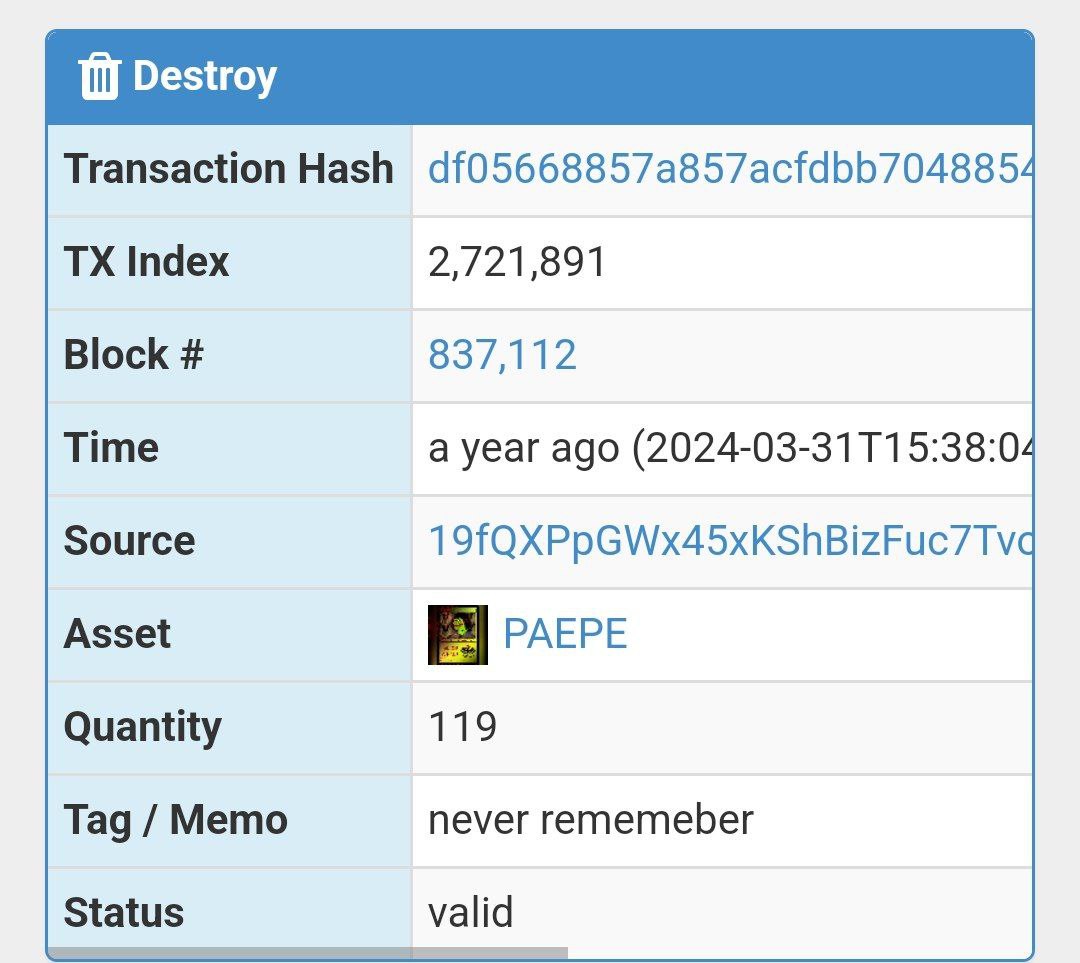Click the status value valid
This screenshot has width=1080, height=963.
[470, 912]
